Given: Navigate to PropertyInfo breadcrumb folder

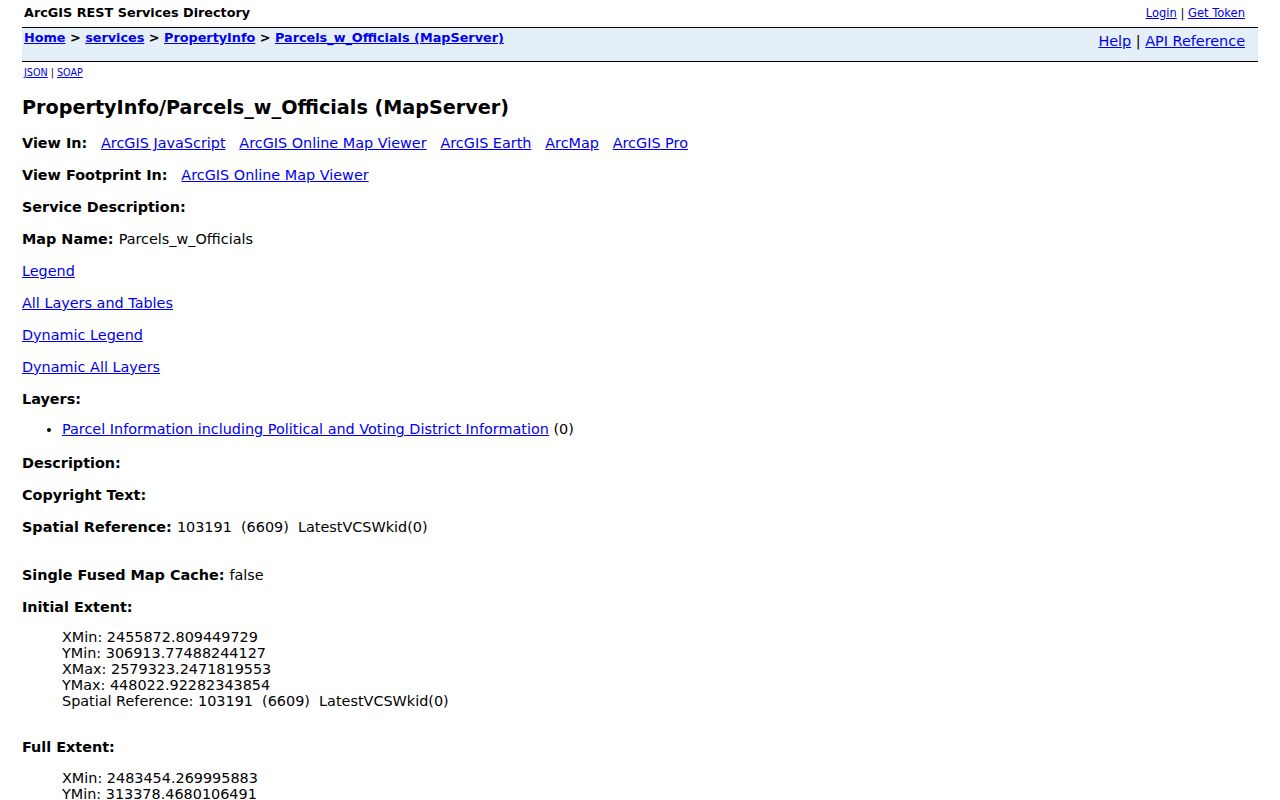Looking at the screenshot, I should [x=210, y=38].
